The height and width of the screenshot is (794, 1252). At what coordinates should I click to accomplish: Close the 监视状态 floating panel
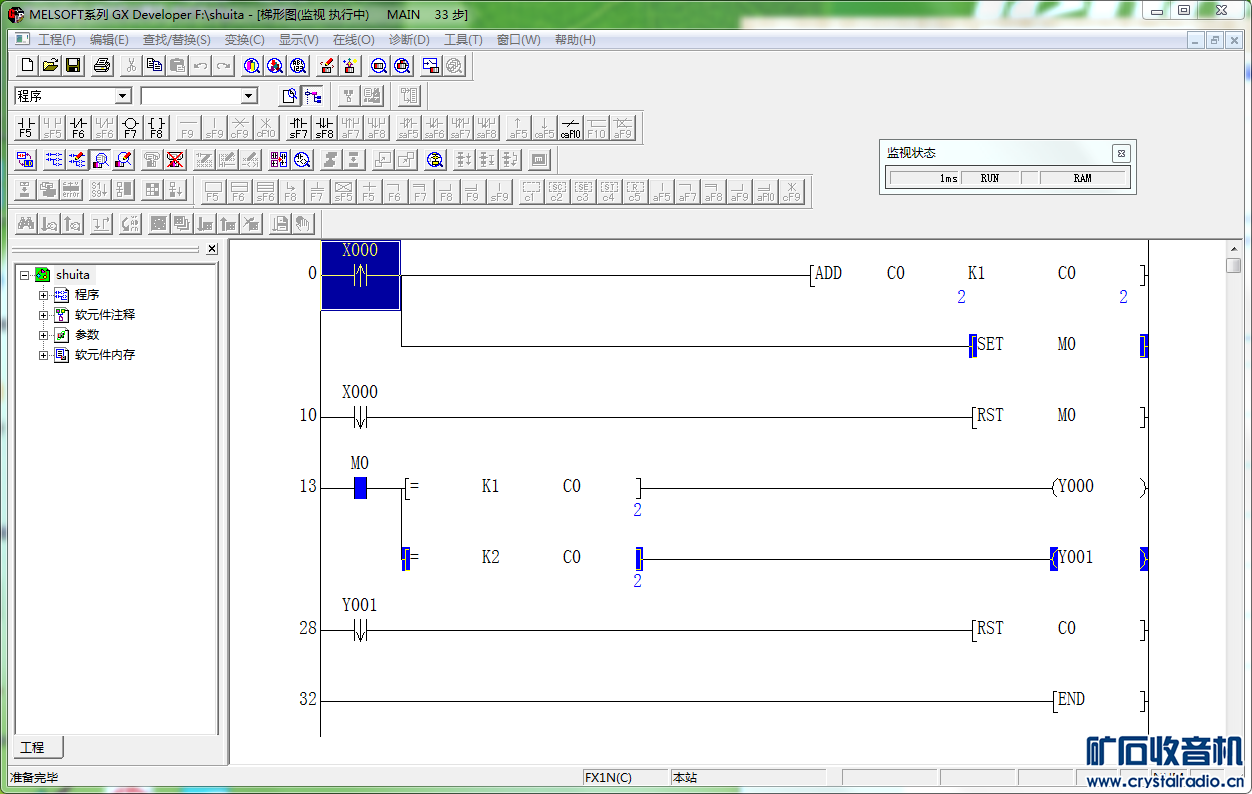[1121, 153]
